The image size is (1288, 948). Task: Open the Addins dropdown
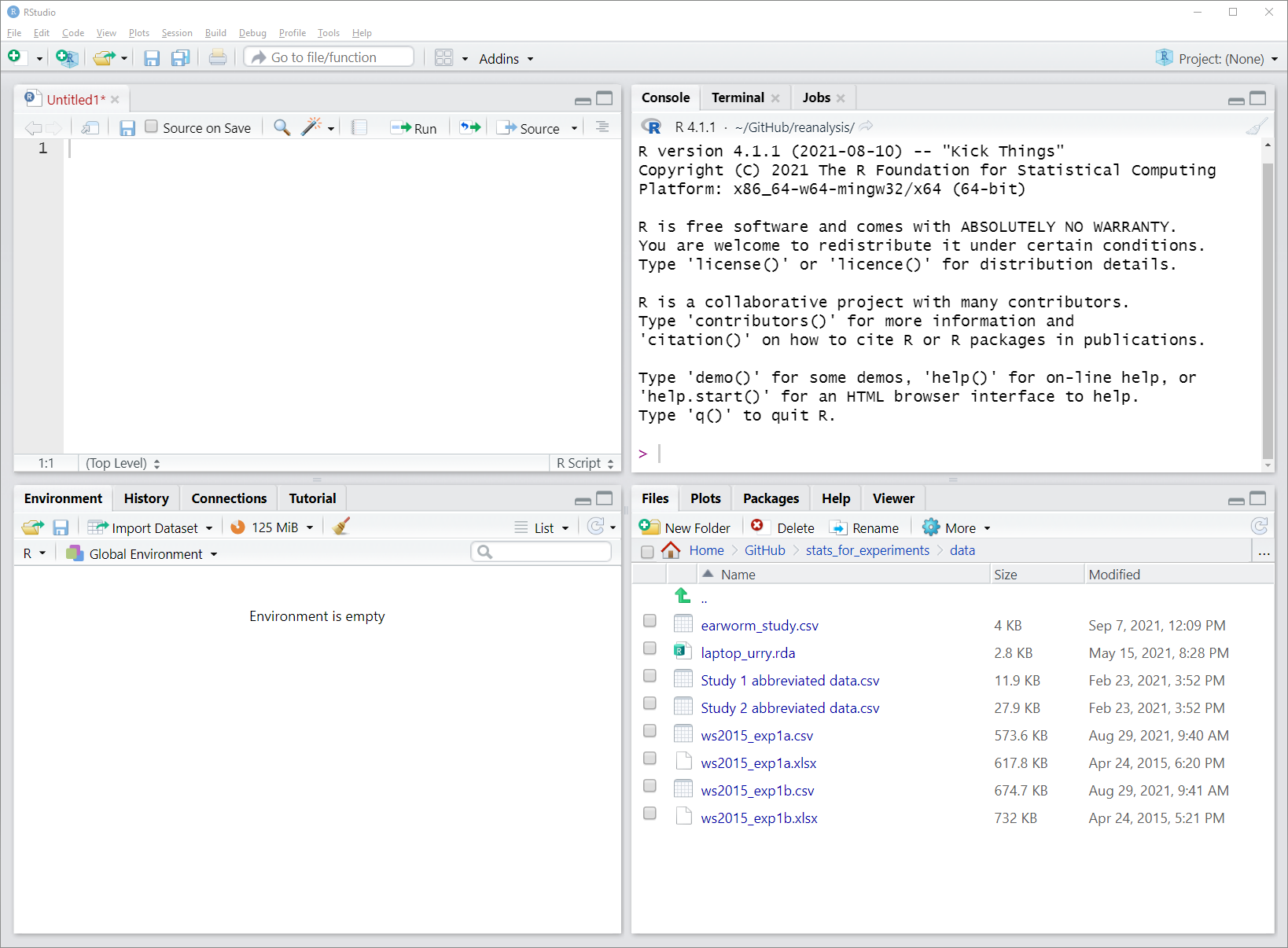(506, 59)
